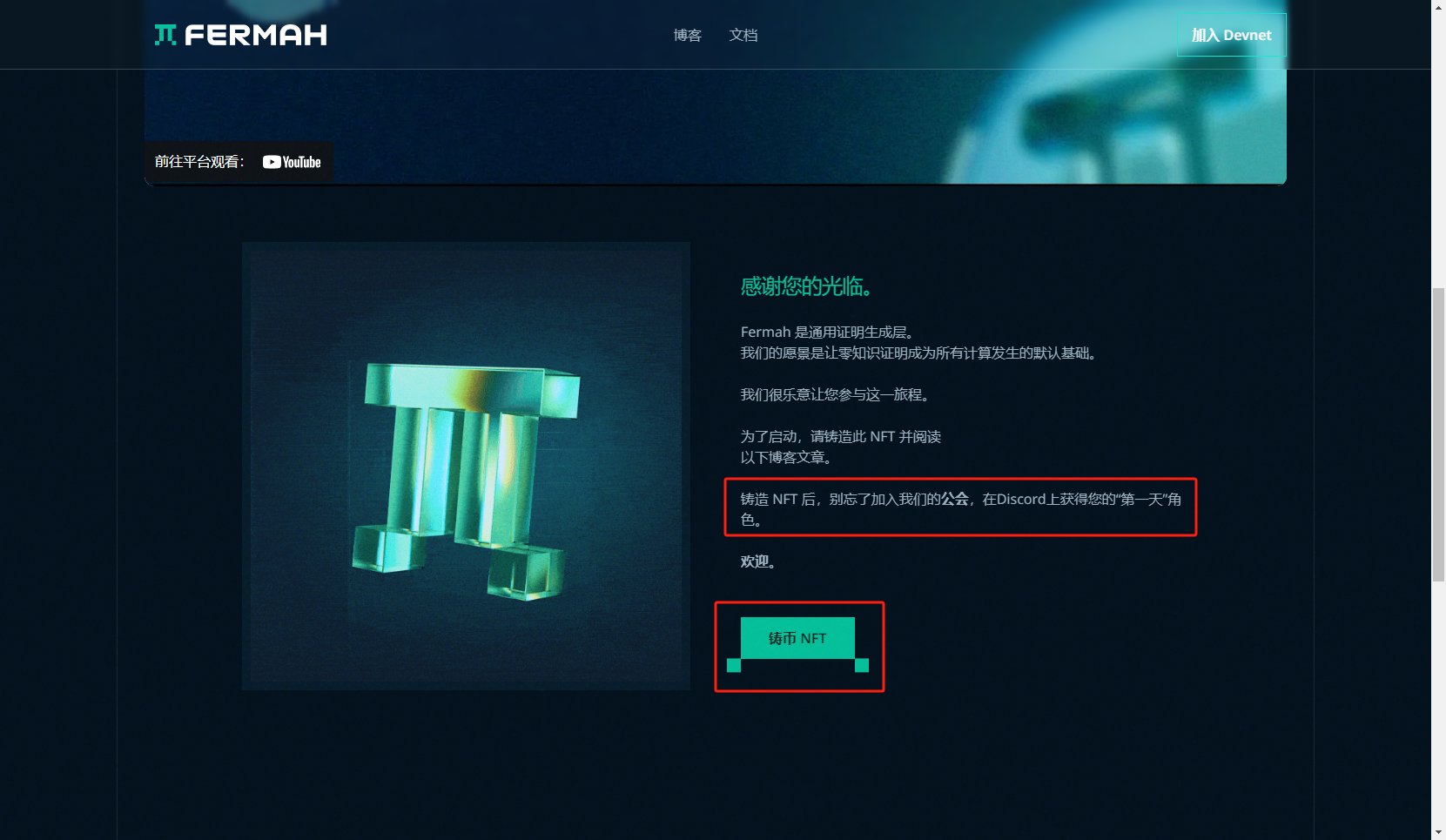Viewport: 1446px width, 840px height.
Task: Click the FERMAH wordmark in header
Action: (x=256, y=35)
